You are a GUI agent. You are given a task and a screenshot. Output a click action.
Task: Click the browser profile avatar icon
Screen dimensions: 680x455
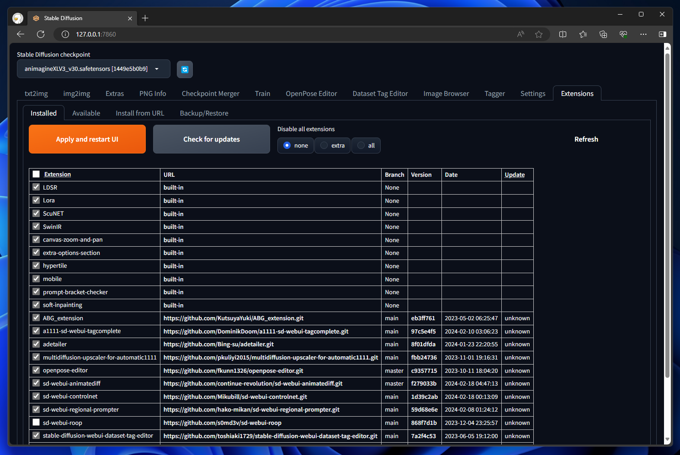18,18
